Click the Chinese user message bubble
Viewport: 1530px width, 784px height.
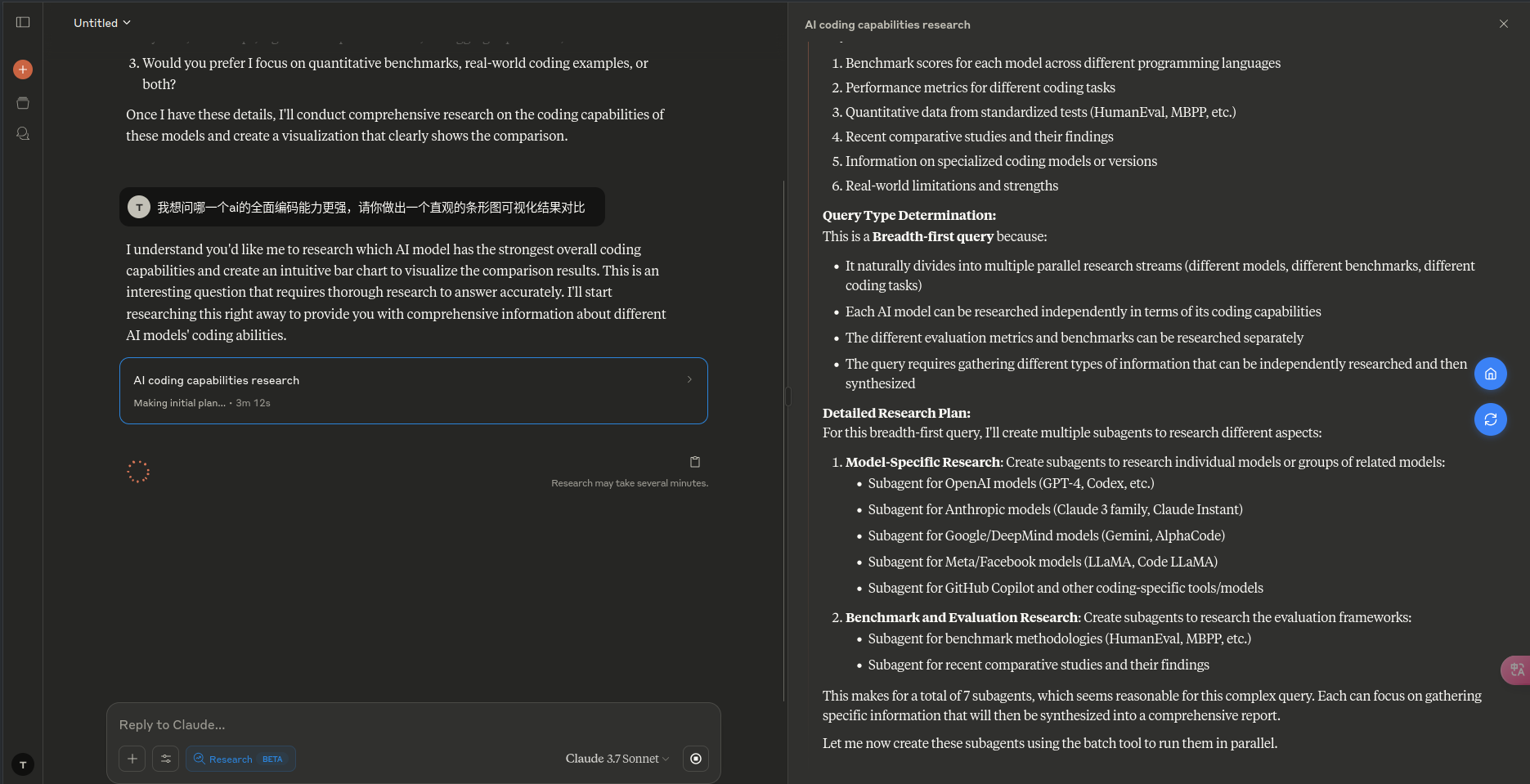tap(362, 207)
